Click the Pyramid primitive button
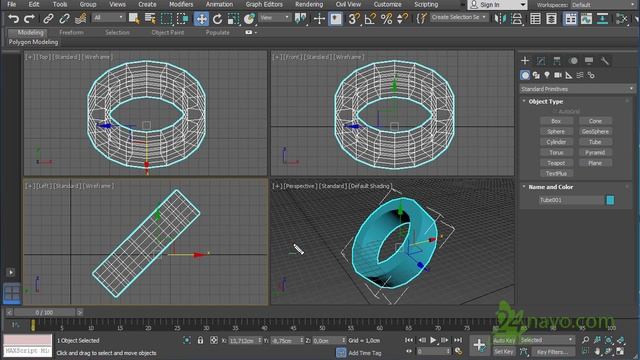640x360 pixels. pos(595,152)
